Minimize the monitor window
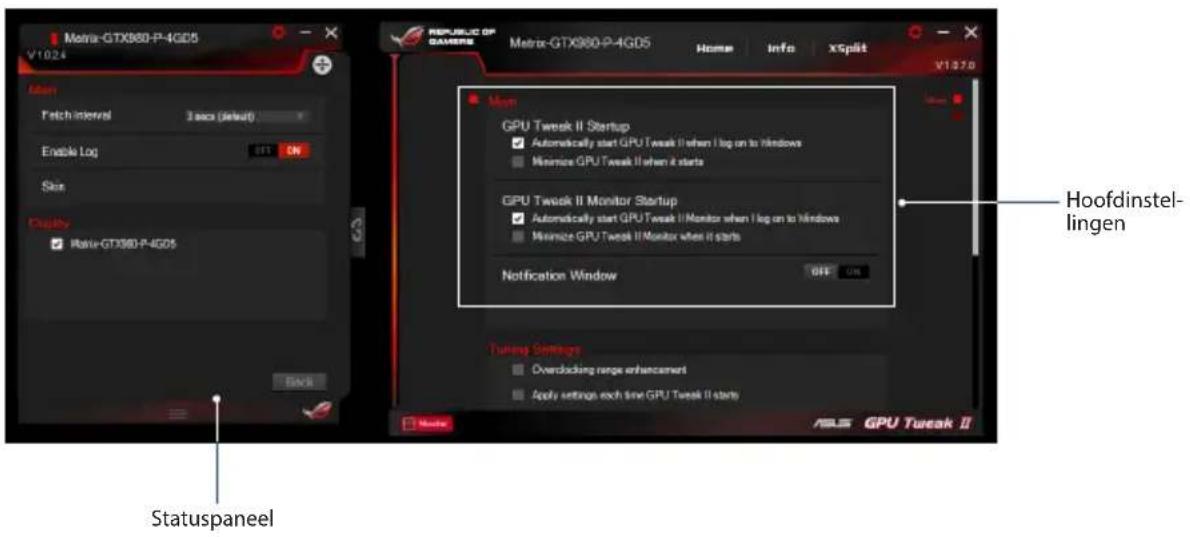The image size is (1190, 537). 305,33
